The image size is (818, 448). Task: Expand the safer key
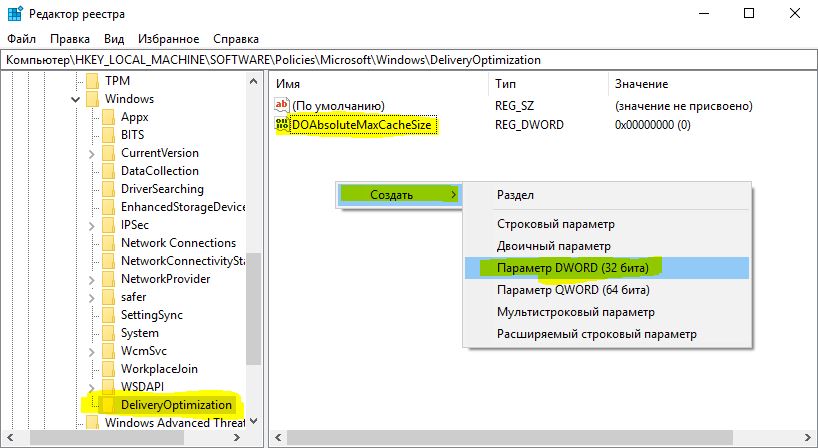92,297
